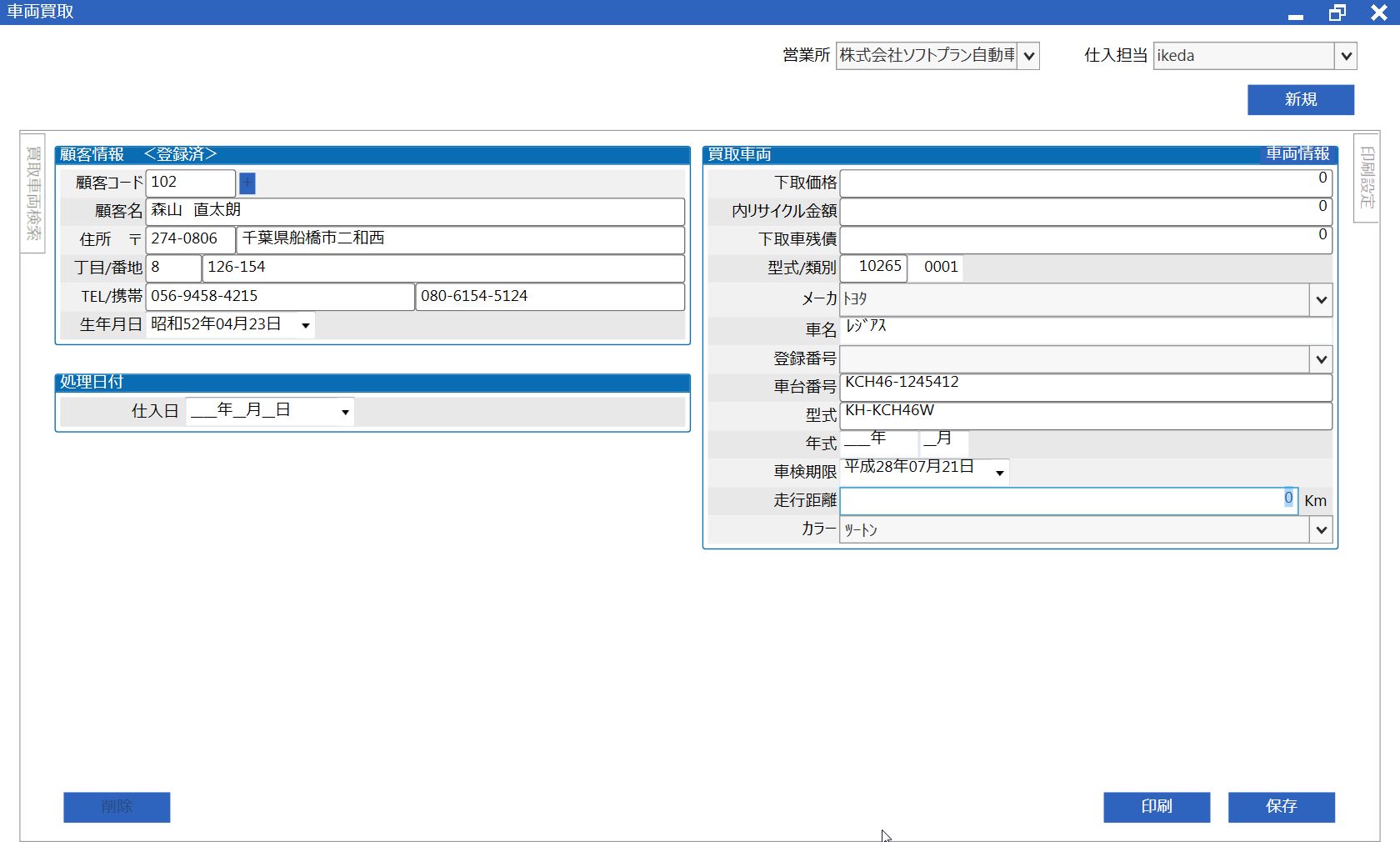Open the 車両情報 link in header
The image size is (1400, 842).
click(x=1297, y=154)
